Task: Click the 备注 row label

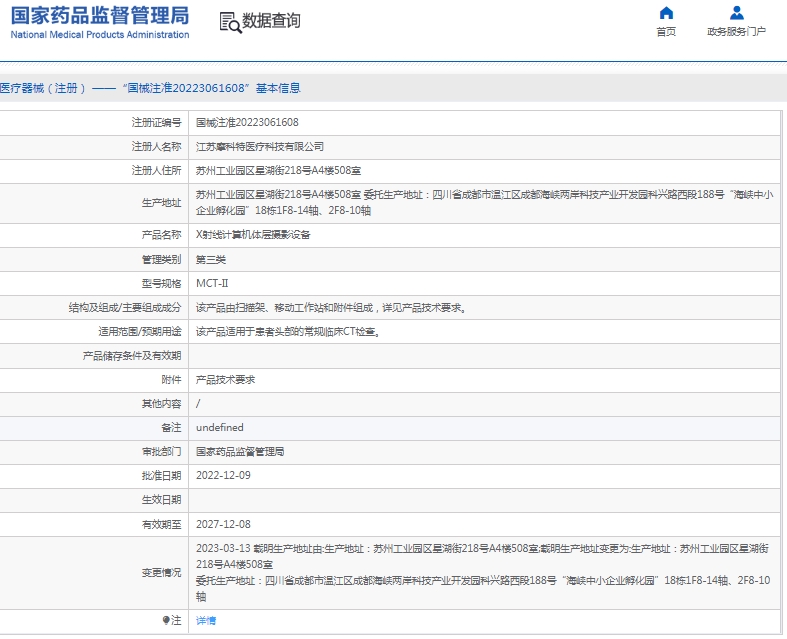Action: 171,428
